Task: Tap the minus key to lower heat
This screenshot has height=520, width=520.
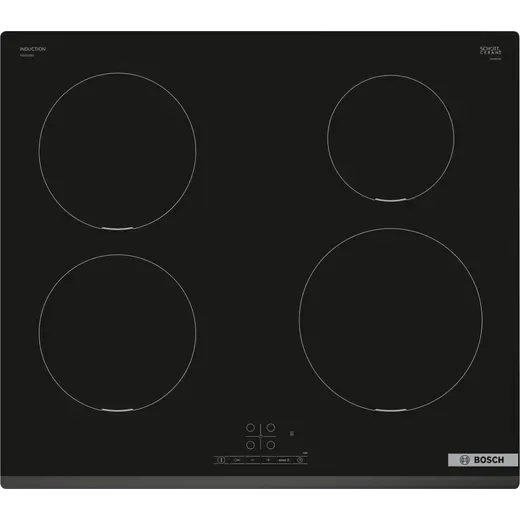Action: tap(253, 460)
